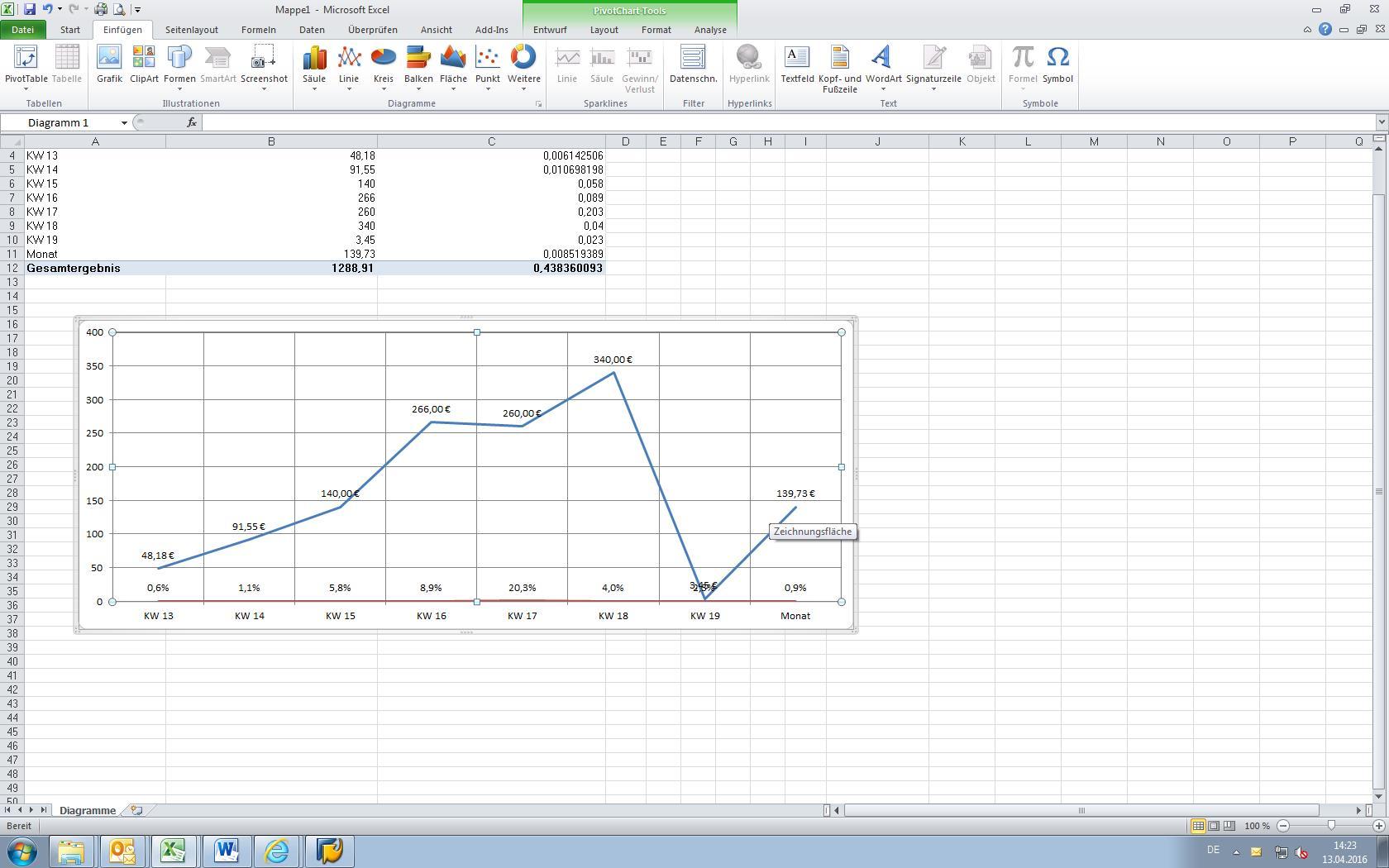This screenshot has width=1389, height=868.
Task: Switch to the Seitenlayout tab
Action: coord(192,29)
